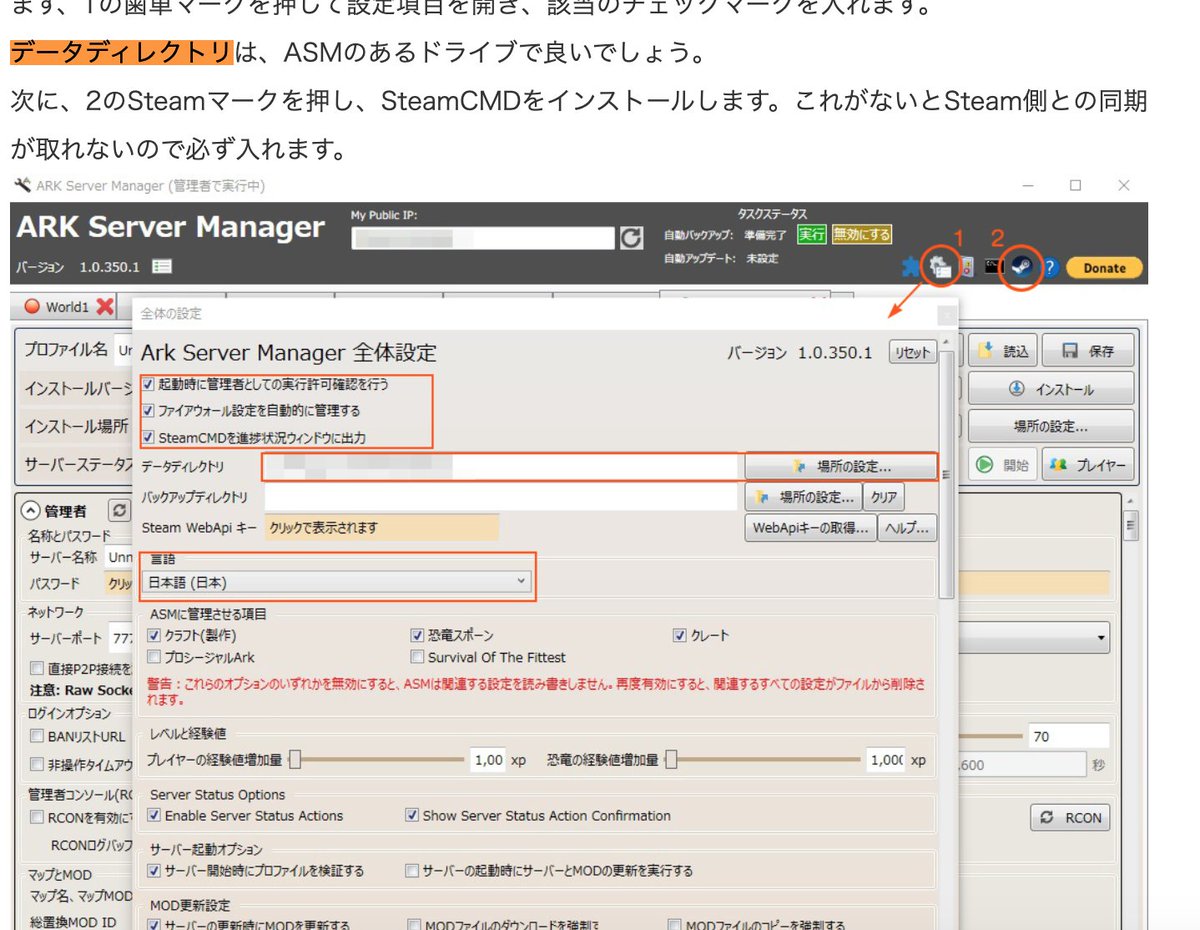Click the field showing value 70
This screenshot has height=930, width=1200.
click(x=1068, y=736)
